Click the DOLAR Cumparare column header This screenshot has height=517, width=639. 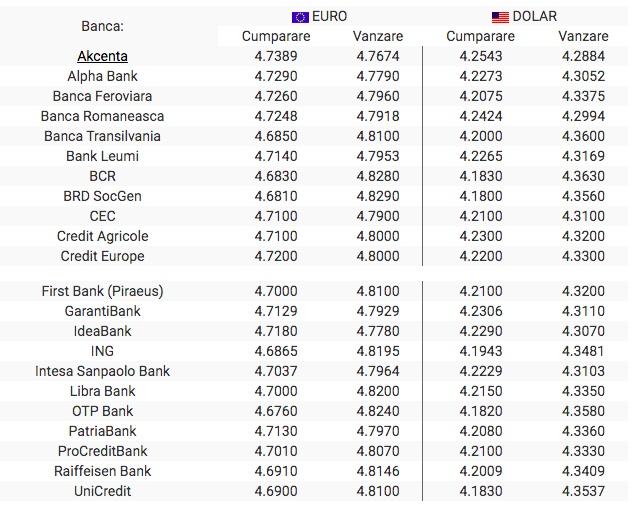point(481,37)
